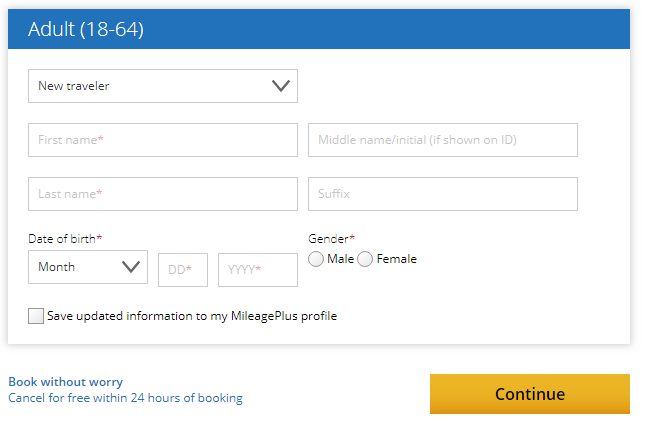Click the Male label text
Screen dimensions: 647x427
pos(340,259)
